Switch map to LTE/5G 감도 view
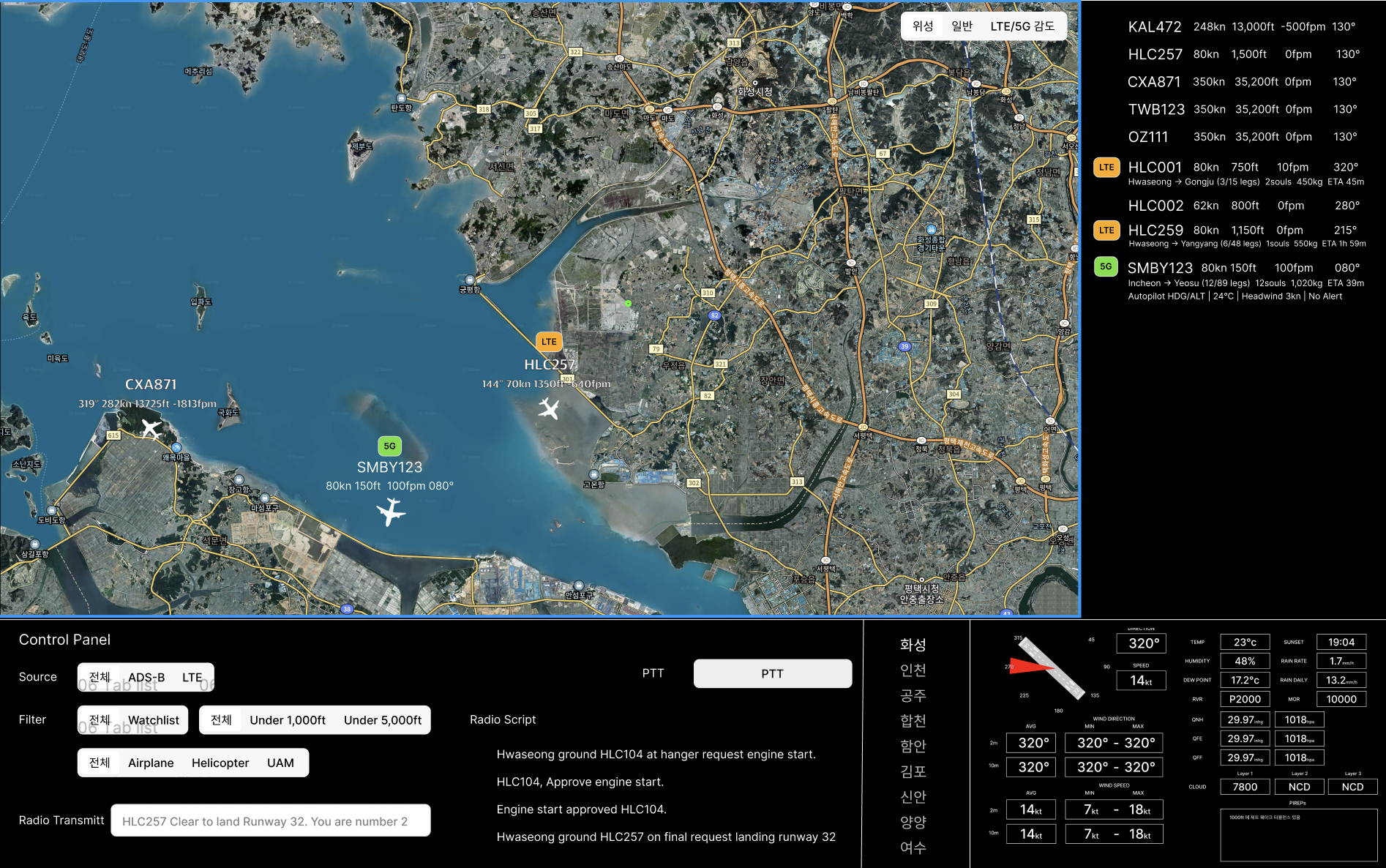Viewport: 1386px width, 868px height. pos(1022,26)
